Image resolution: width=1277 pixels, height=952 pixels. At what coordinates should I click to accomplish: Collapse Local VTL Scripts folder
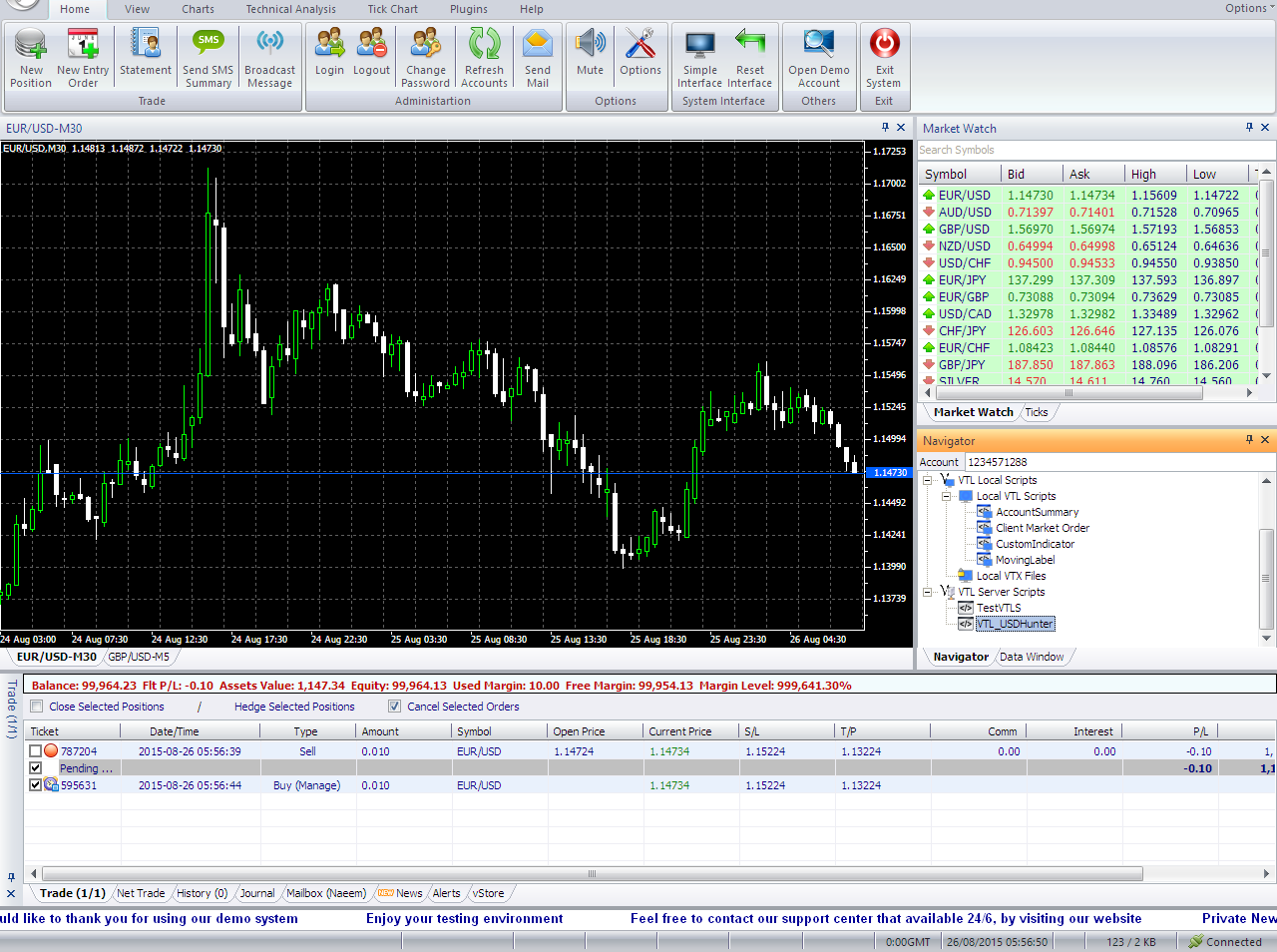pos(946,496)
